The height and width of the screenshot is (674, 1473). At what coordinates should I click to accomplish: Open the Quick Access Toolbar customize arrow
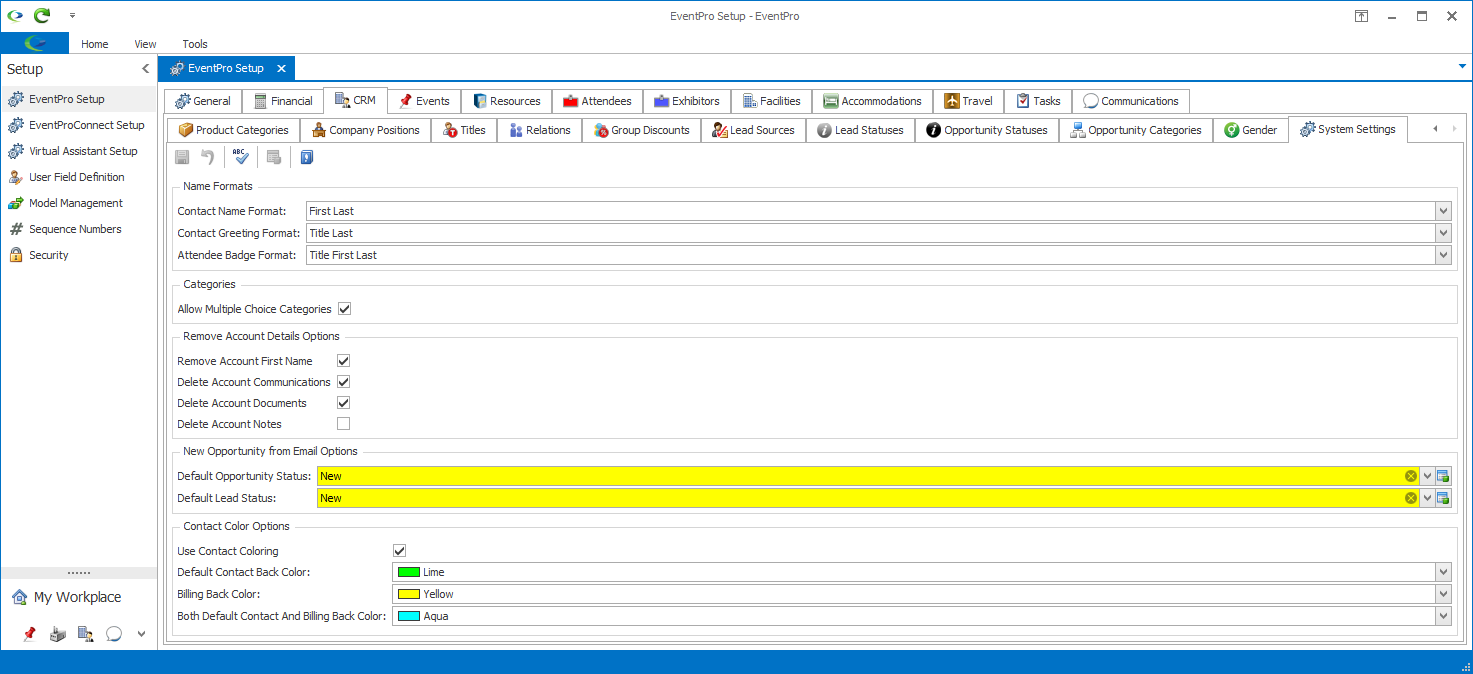tap(72, 16)
